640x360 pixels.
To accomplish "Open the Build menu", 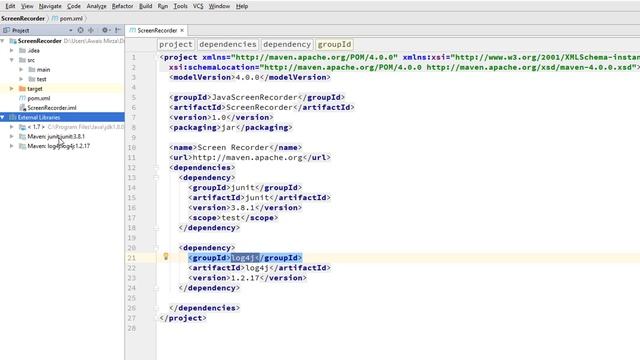I will click(x=145, y=6).
